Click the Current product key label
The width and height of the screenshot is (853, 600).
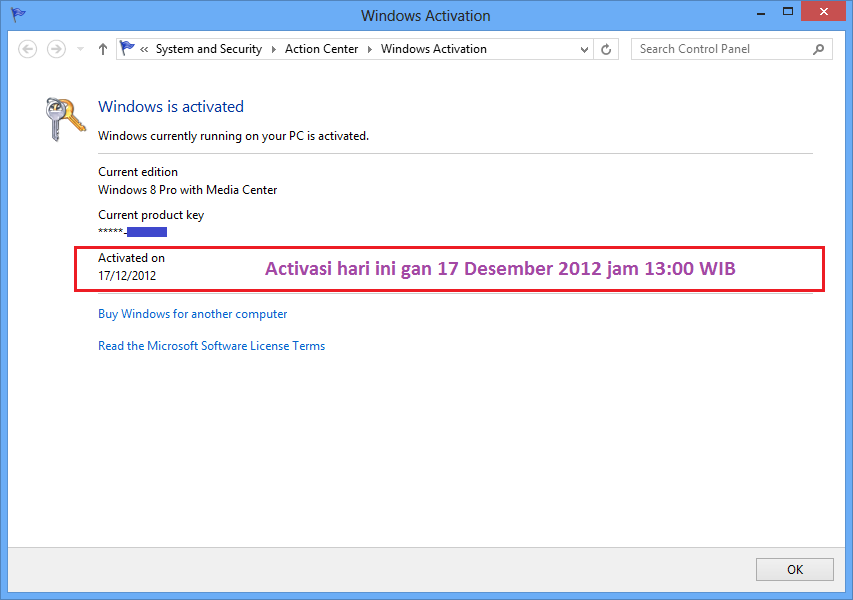pos(151,215)
